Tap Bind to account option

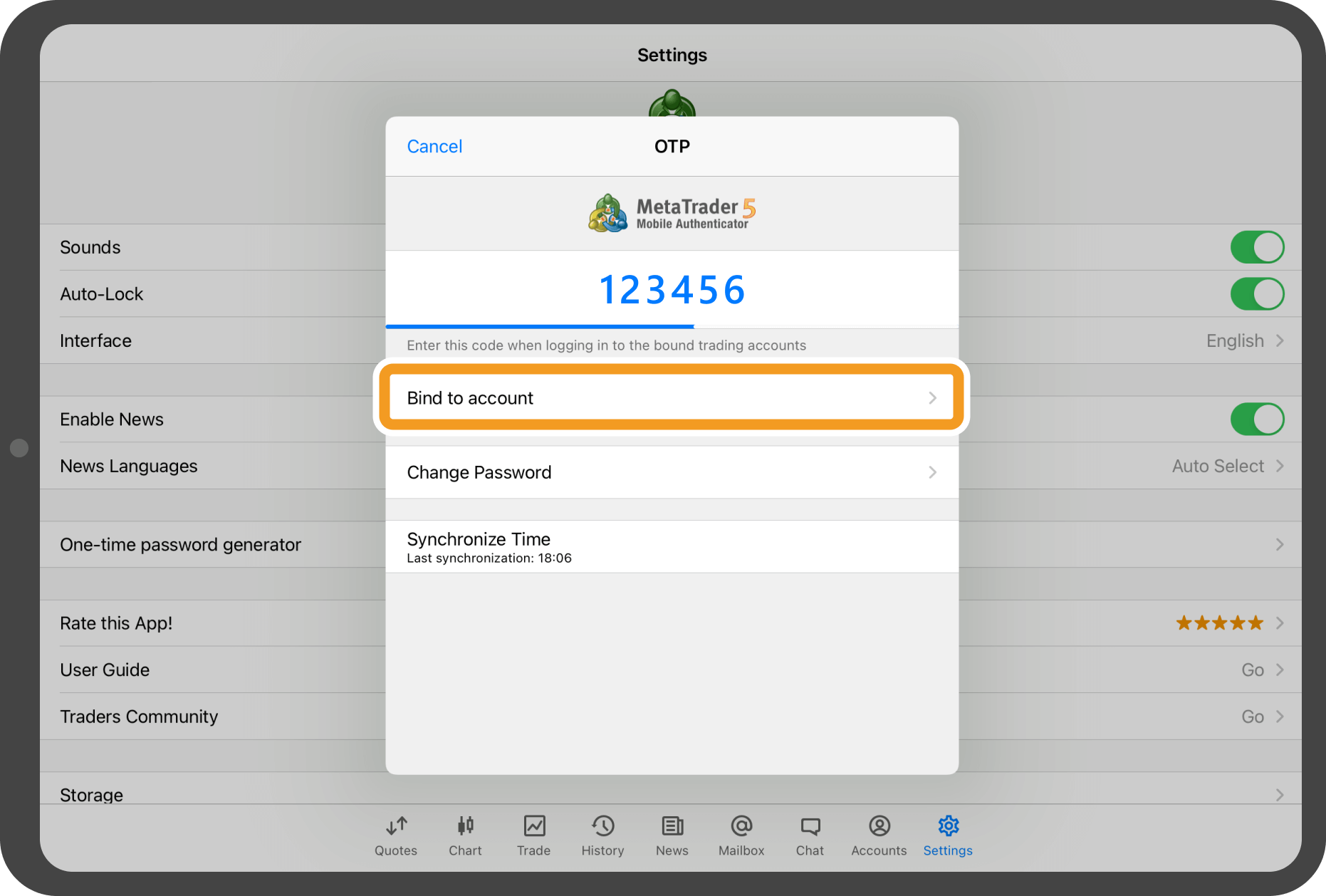[672, 398]
